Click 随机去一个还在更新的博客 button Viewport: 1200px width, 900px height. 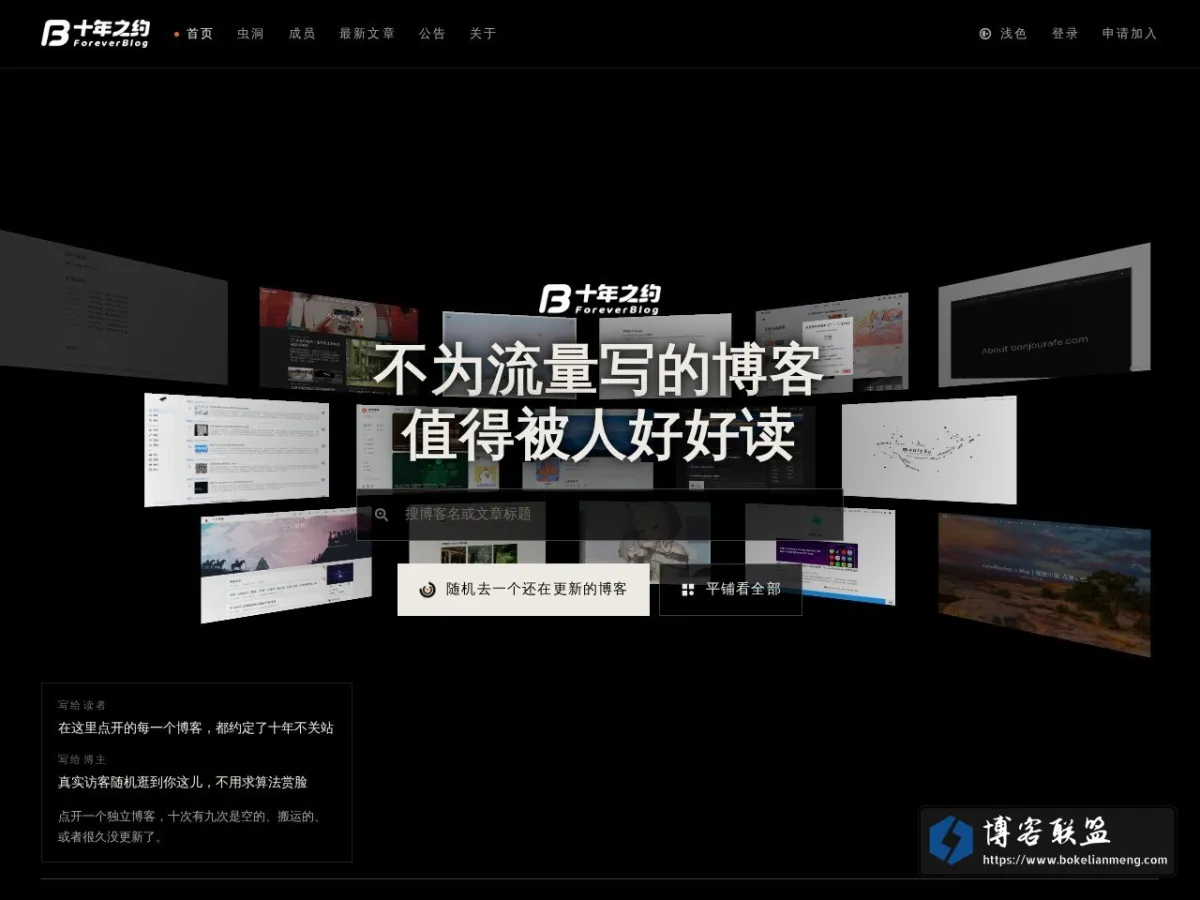pyautogui.click(x=523, y=590)
